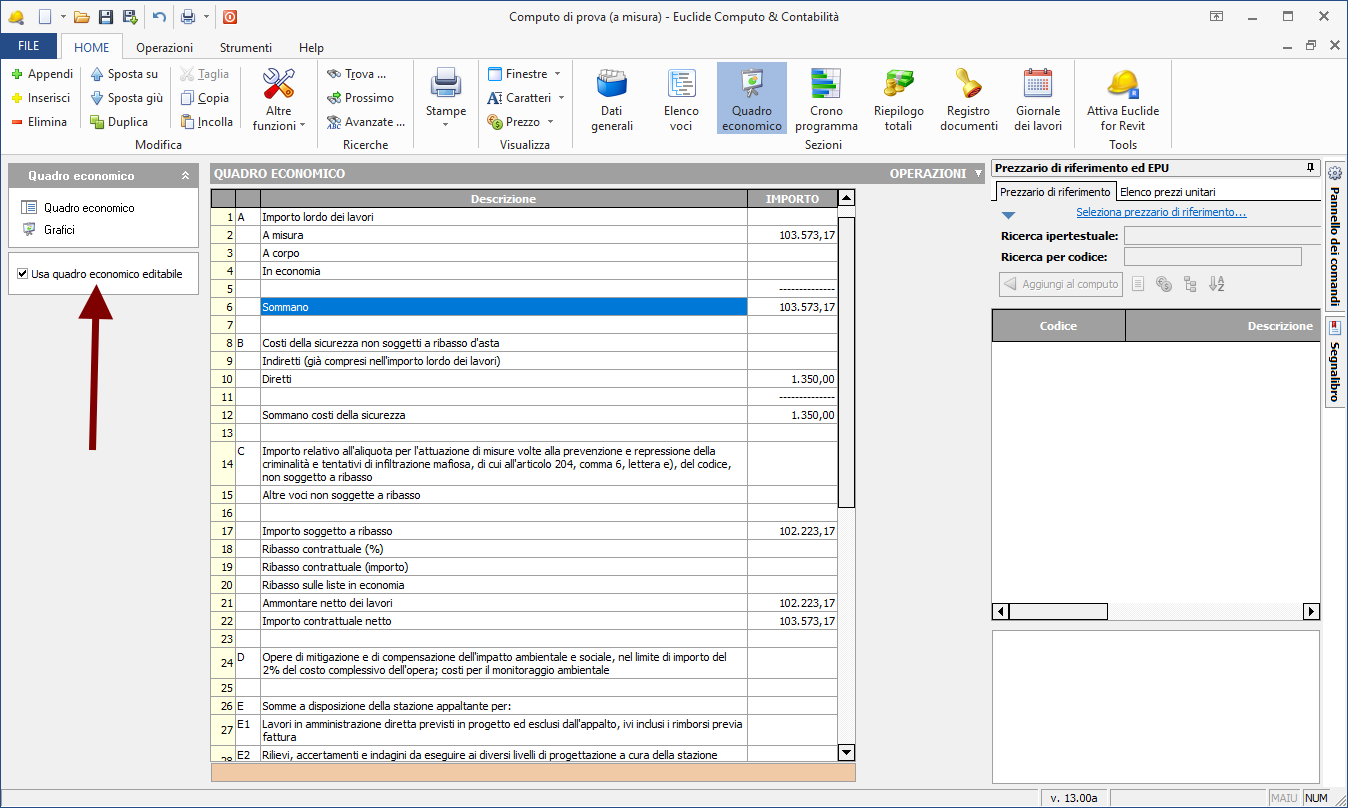Click the Duplica icon in Modifica group
1348x808 pixels.
(98, 122)
